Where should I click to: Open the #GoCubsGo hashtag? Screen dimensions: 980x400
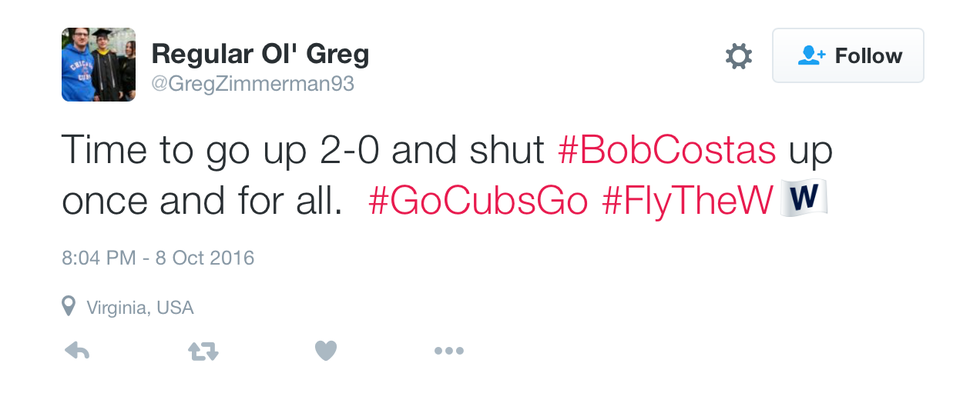pyautogui.click(x=478, y=200)
